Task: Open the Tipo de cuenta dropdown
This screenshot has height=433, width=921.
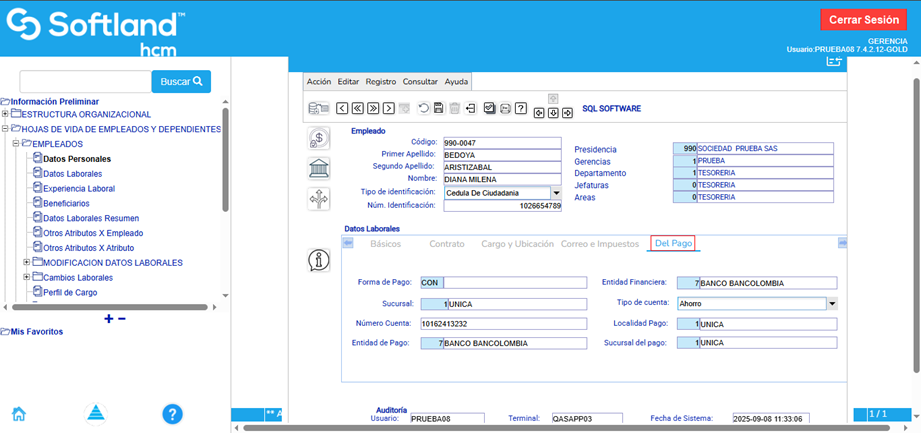Action: pos(831,303)
